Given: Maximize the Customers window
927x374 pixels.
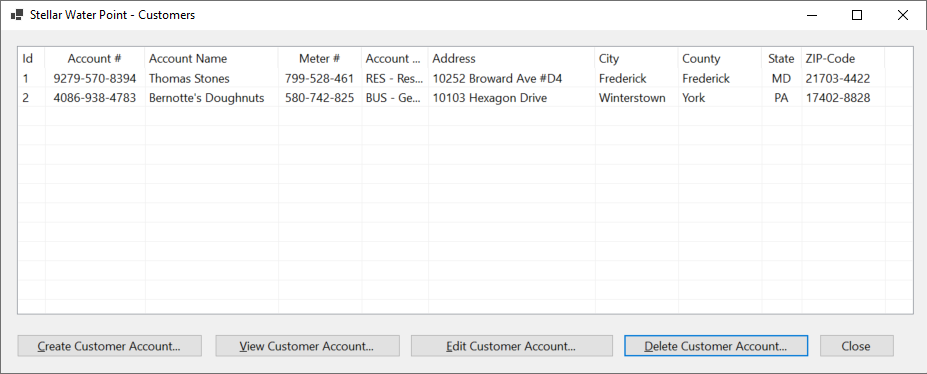Looking at the screenshot, I should coord(857,15).
